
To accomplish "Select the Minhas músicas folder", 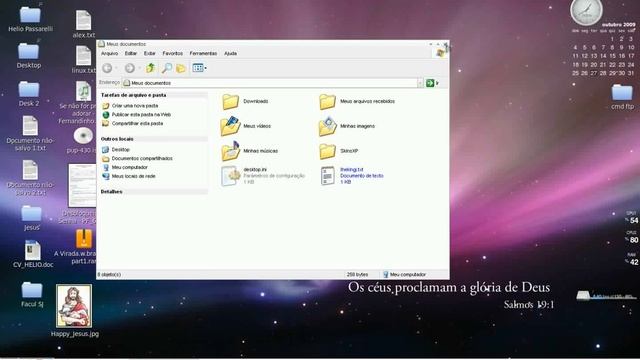I will click(x=231, y=151).
